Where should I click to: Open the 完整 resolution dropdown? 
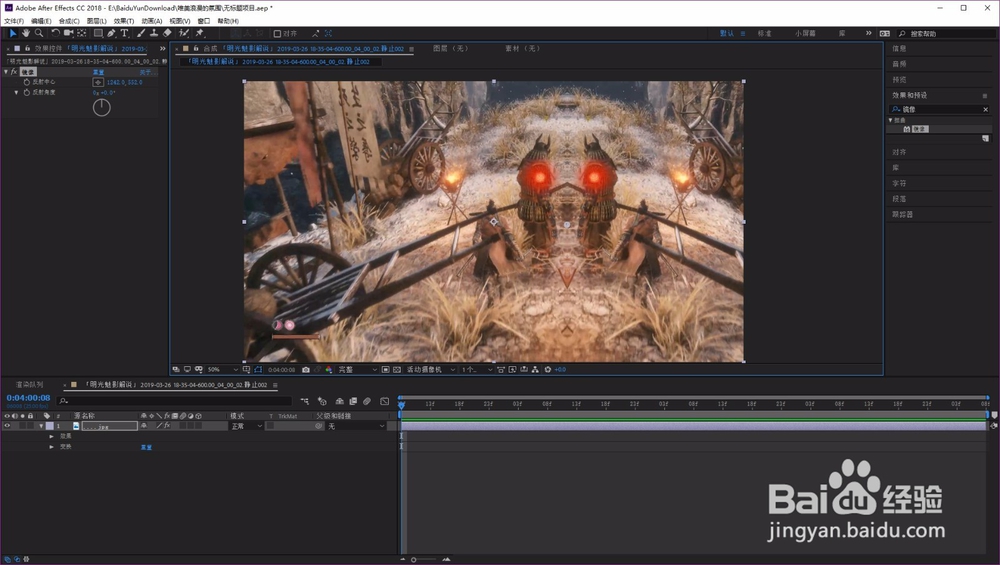click(357, 370)
